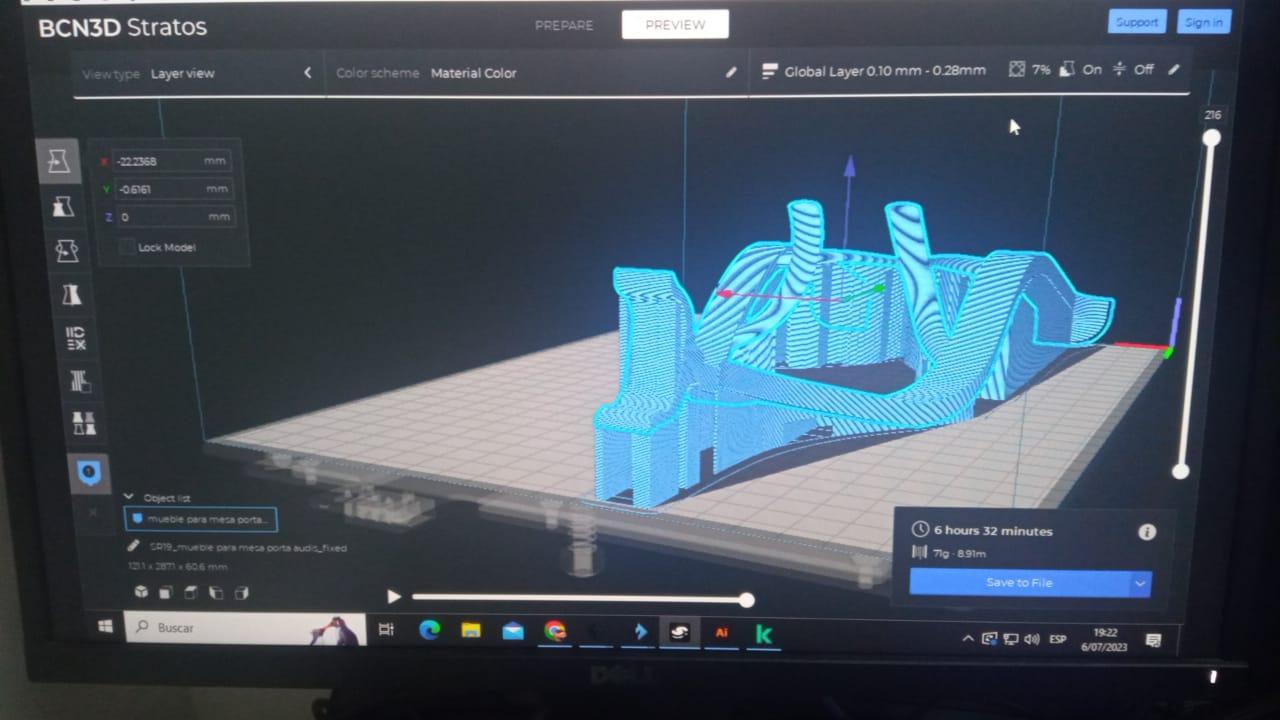Viewport: 1280px width, 720px height.
Task: Click the pencil icon beside the file name
Action: click(x=133, y=547)
